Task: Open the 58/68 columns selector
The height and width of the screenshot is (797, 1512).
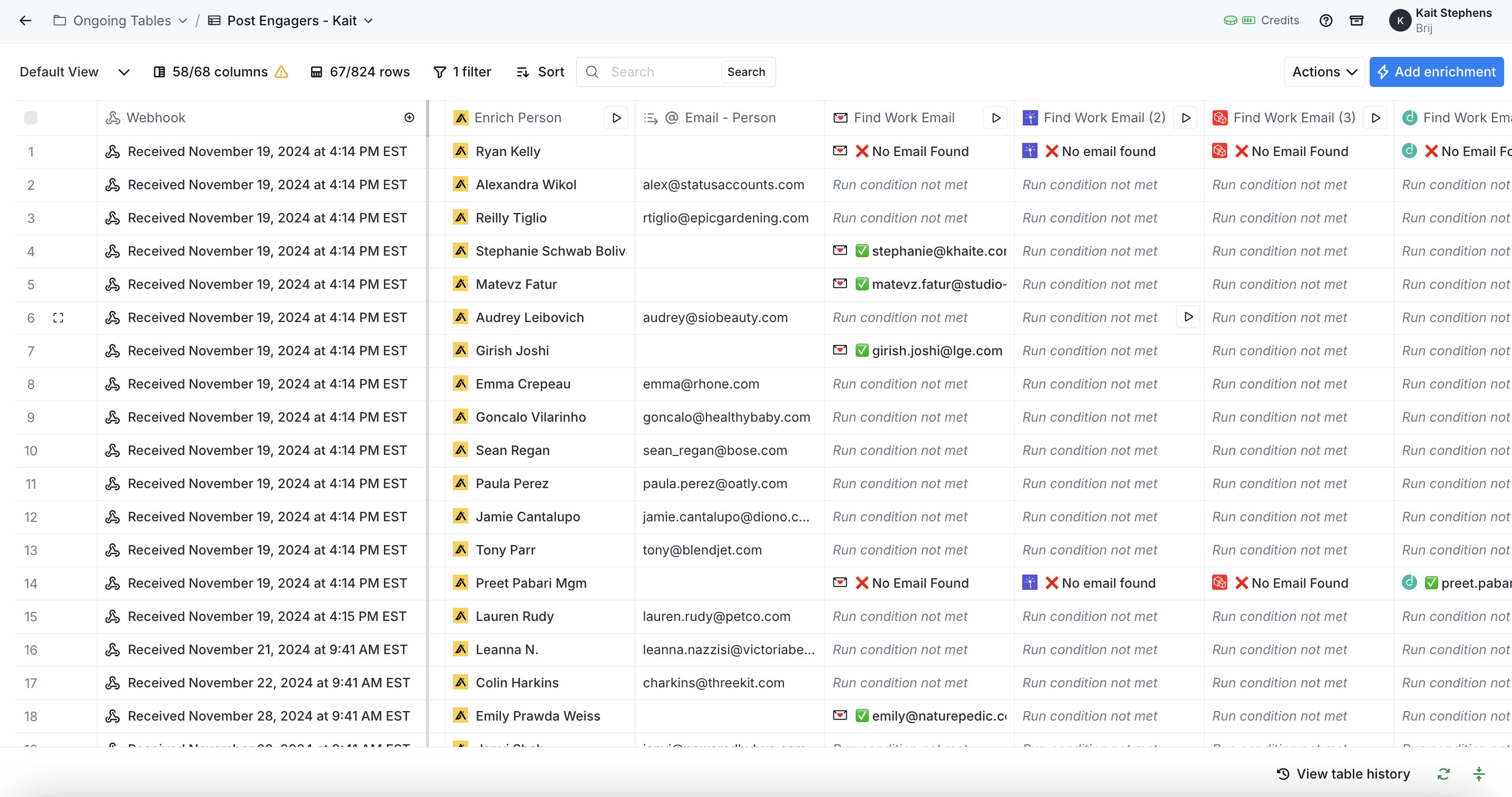Action: tap(211, 72)
